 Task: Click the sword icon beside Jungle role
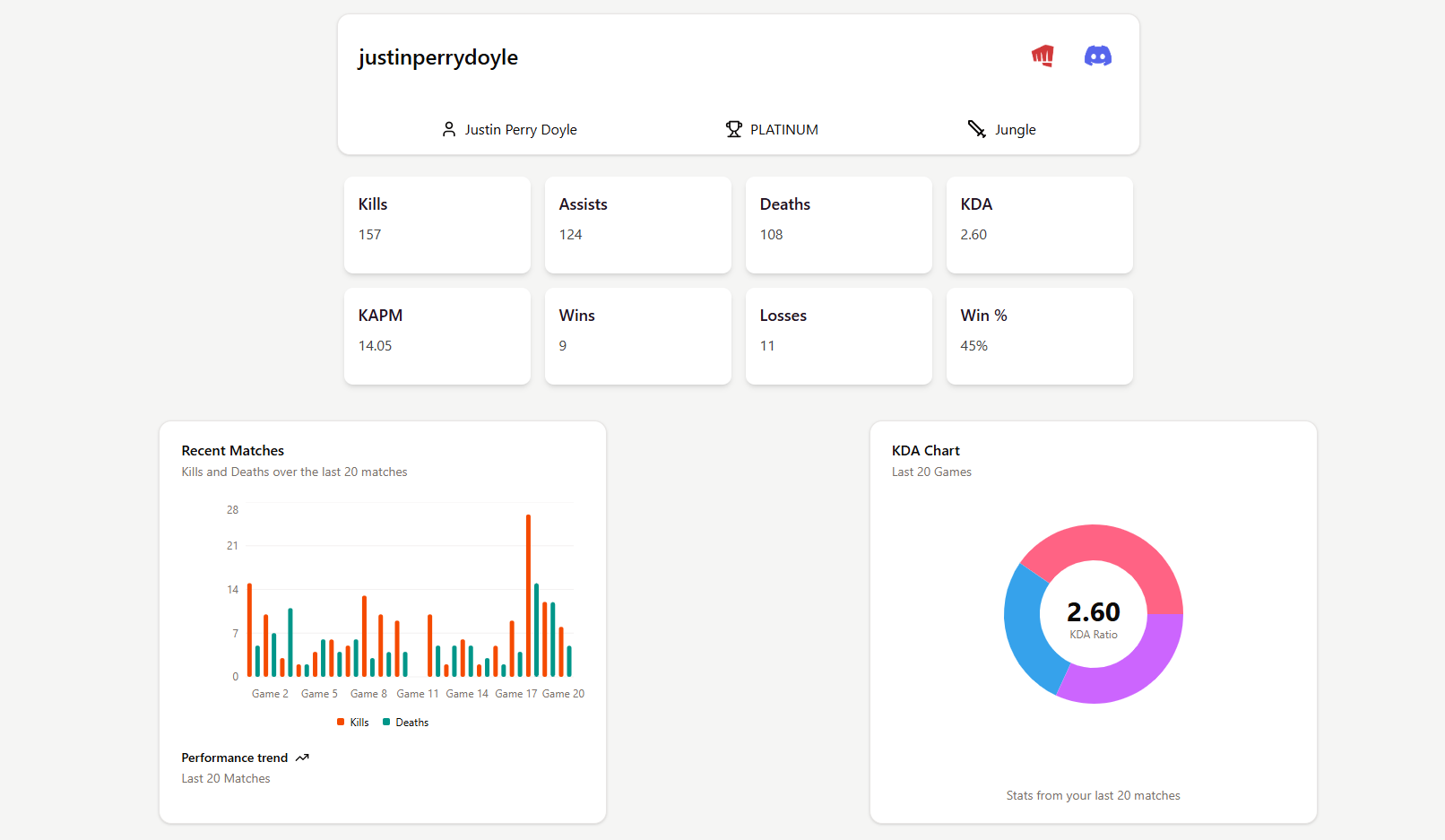975,128
